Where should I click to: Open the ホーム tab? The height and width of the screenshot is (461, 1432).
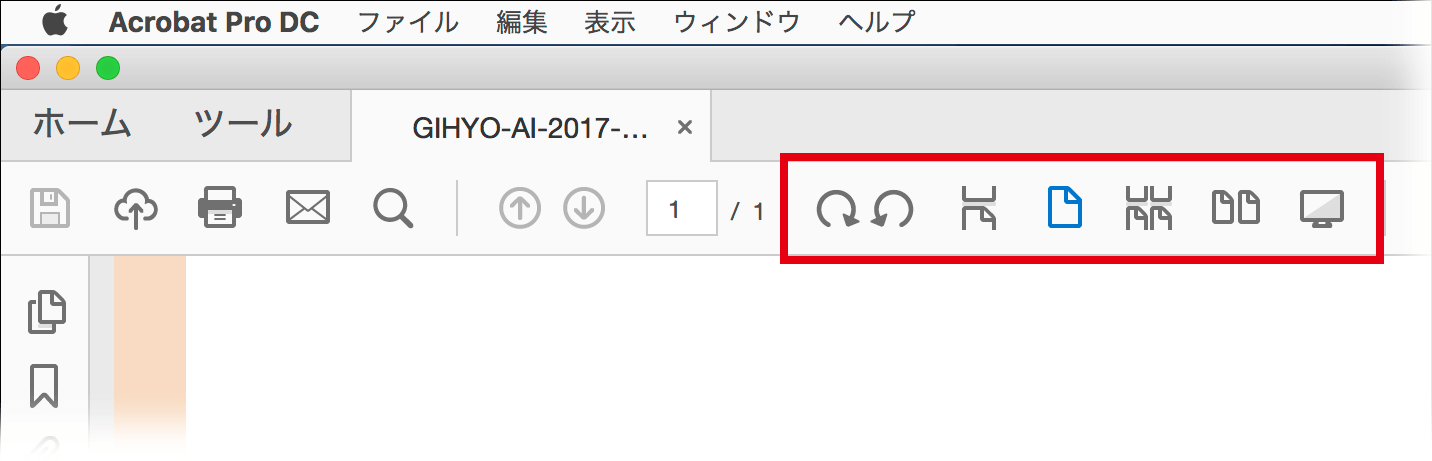83,123
